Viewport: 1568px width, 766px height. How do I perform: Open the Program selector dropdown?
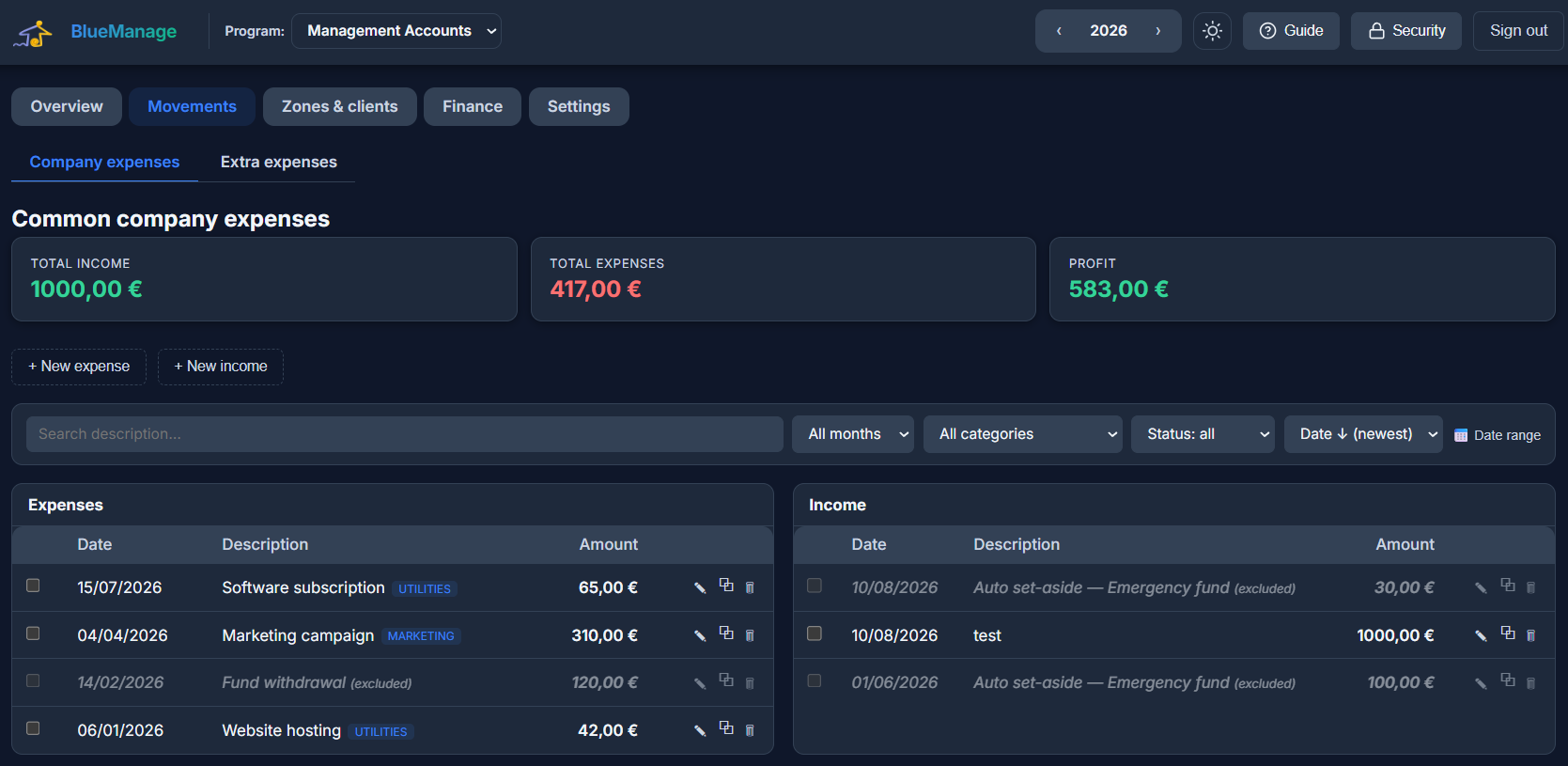click(396, 31)
